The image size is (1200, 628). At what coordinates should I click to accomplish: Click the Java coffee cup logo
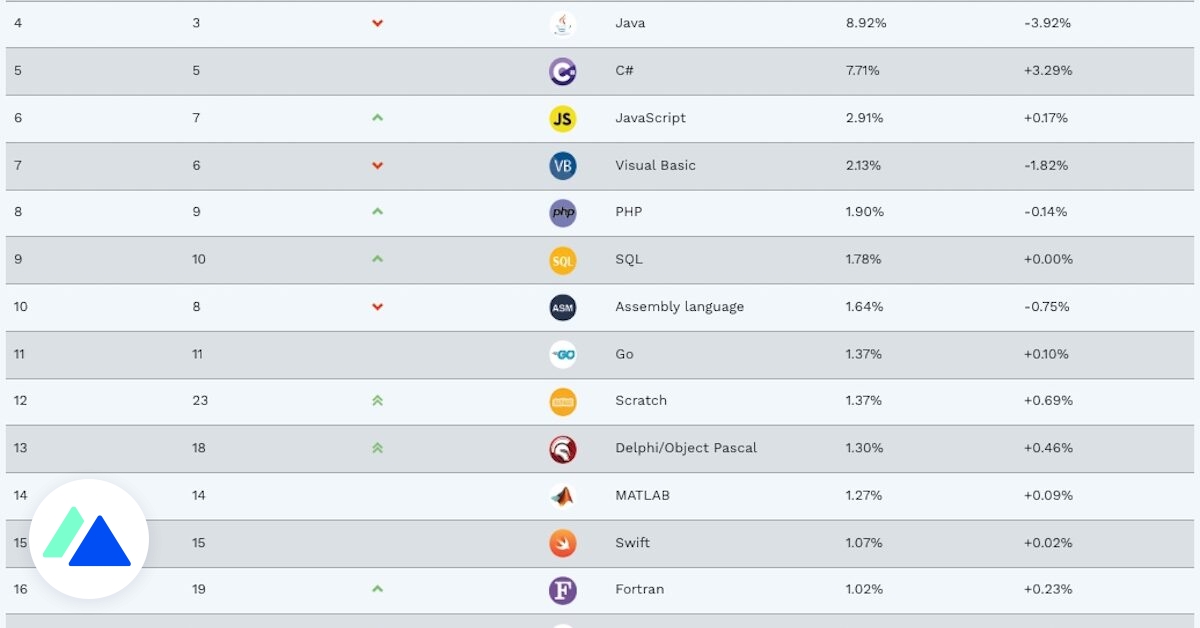[563, 23]
